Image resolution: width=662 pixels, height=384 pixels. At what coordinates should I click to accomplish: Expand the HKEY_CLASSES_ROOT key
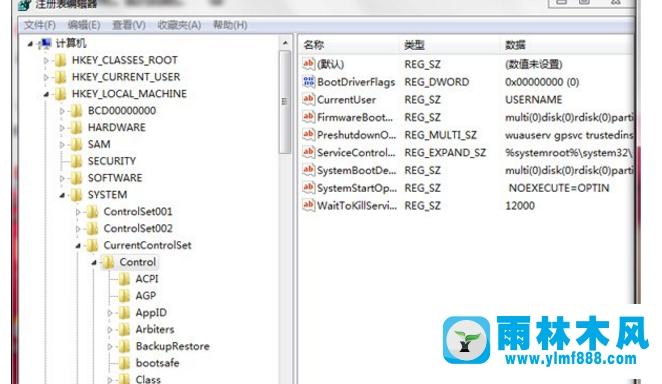tap(46, 60)
